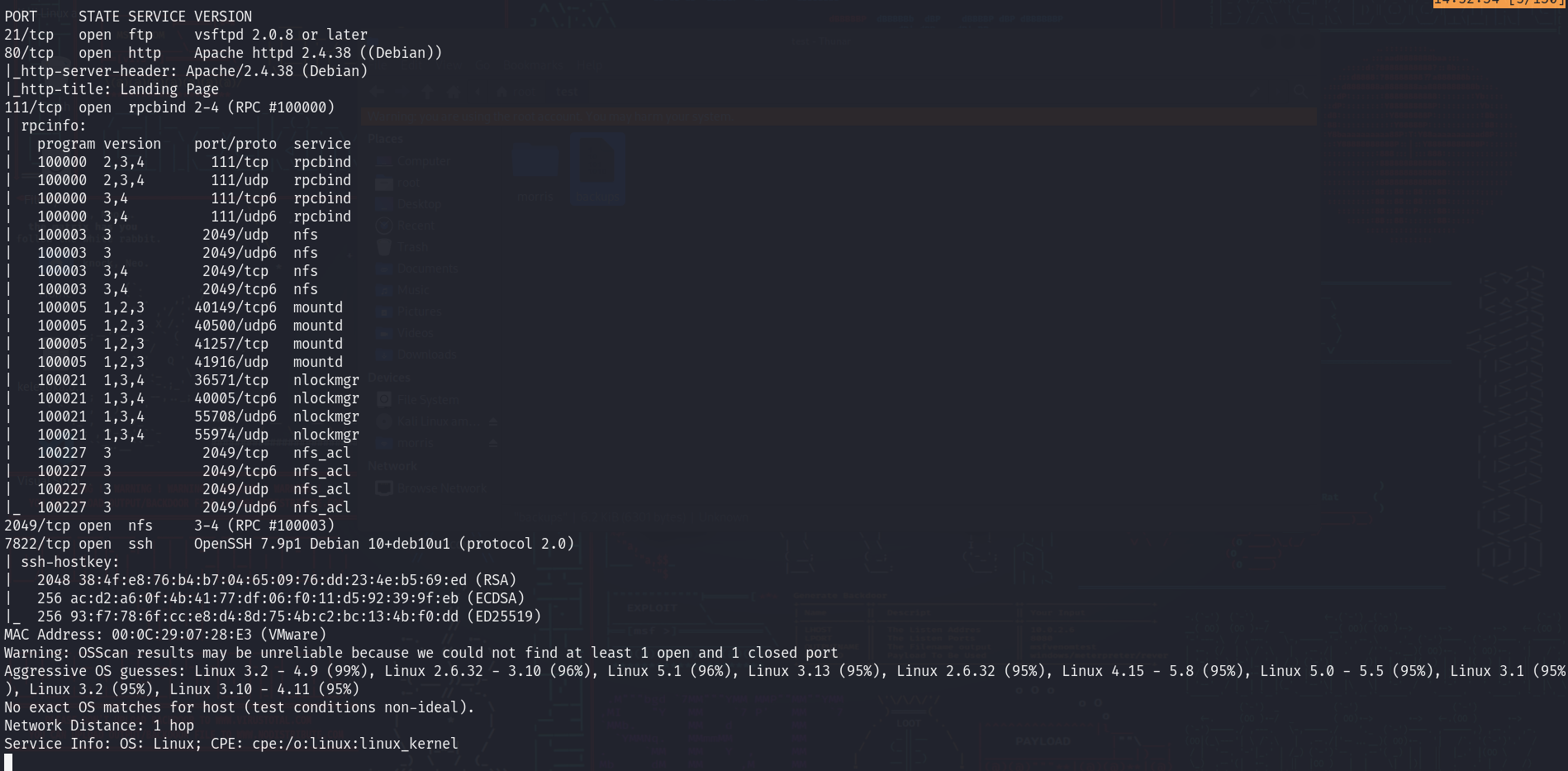Click the 36571/tcp nlockmgr row
The width and height of the screenshot is (1568, 771).
click(x=182, y=380)
